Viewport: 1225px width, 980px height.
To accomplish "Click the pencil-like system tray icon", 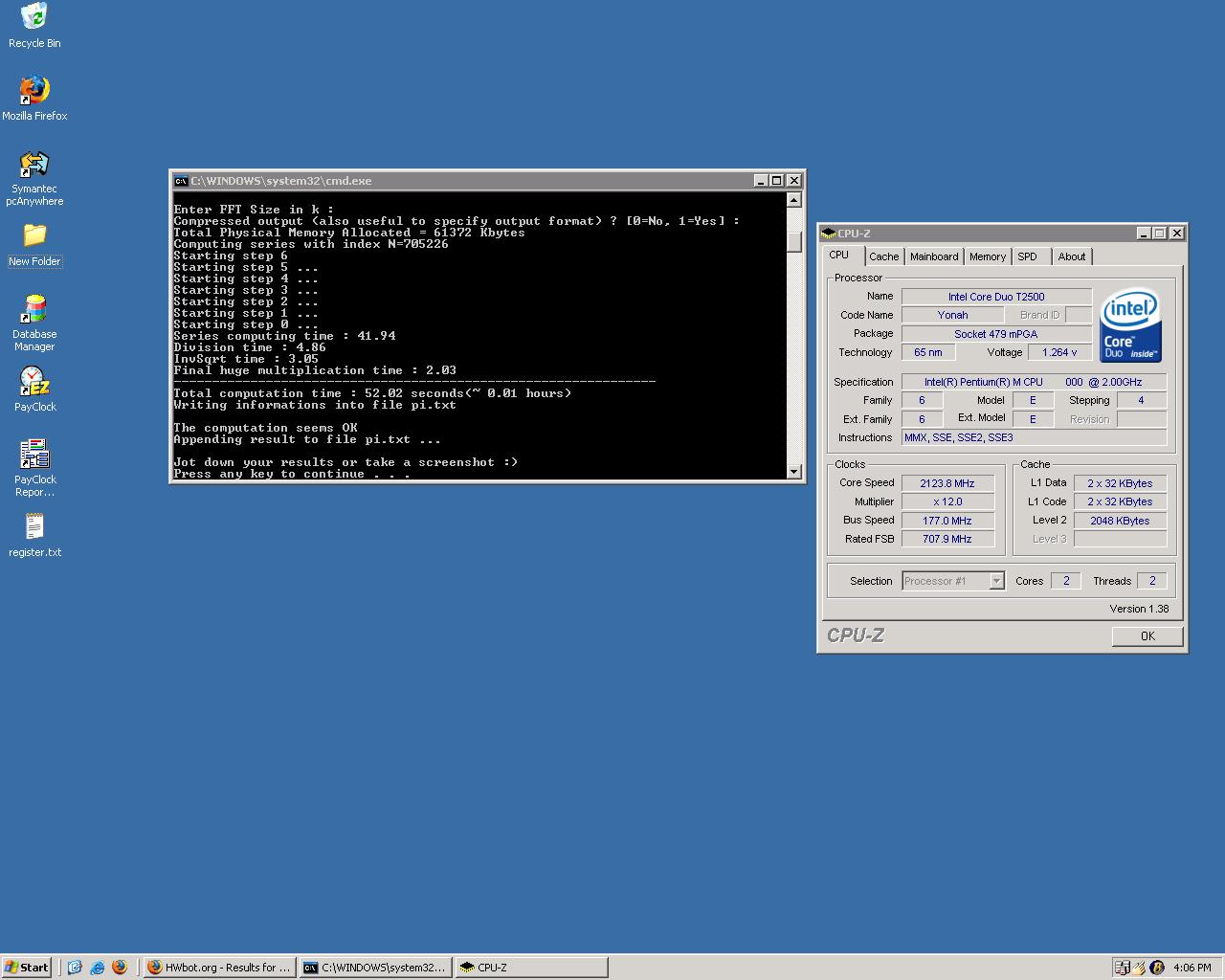I will 1140,968.
